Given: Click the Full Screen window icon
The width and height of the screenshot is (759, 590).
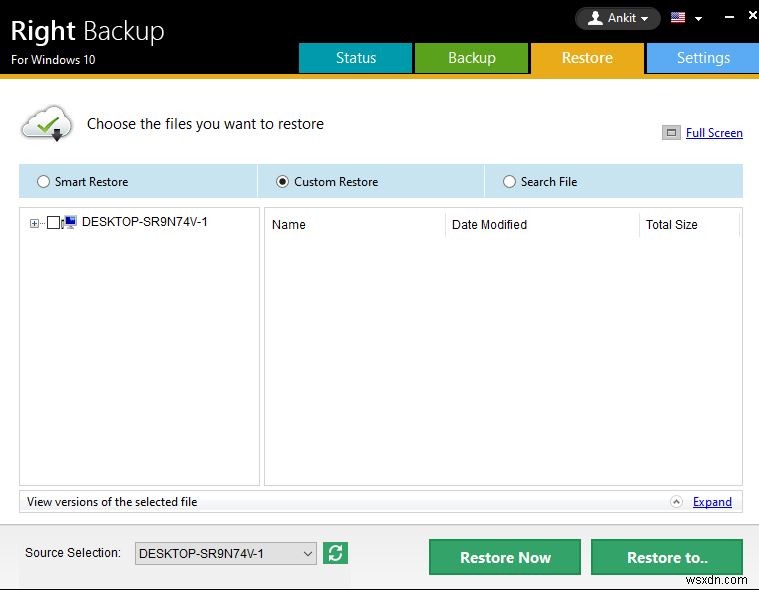Looking at the screenshot, I should tap(671, 133).
